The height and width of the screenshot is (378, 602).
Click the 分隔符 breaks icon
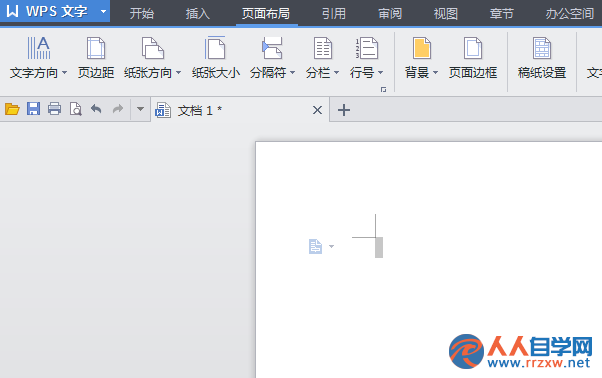coord(272,48)
